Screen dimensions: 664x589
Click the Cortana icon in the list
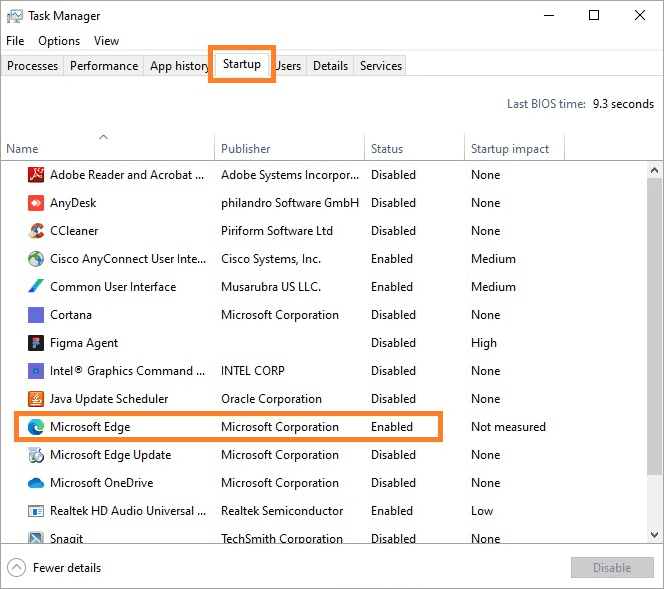[35, 315]
